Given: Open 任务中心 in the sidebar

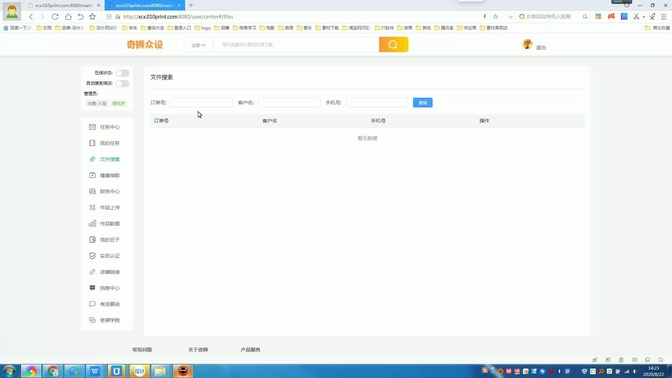Looking at the screenshot, I should click(x=105, y=127).
